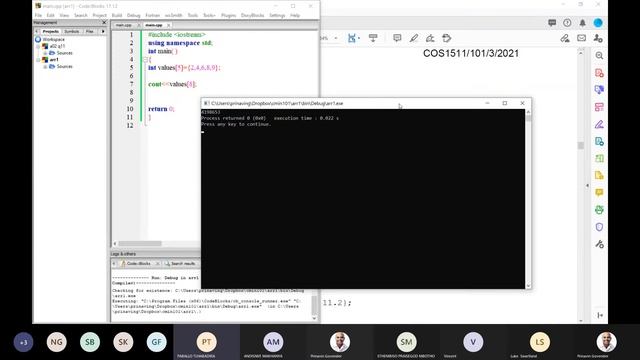Send file by email envelope icon
The height and width of the screenshot is (360, 640).
coord(581,38)
